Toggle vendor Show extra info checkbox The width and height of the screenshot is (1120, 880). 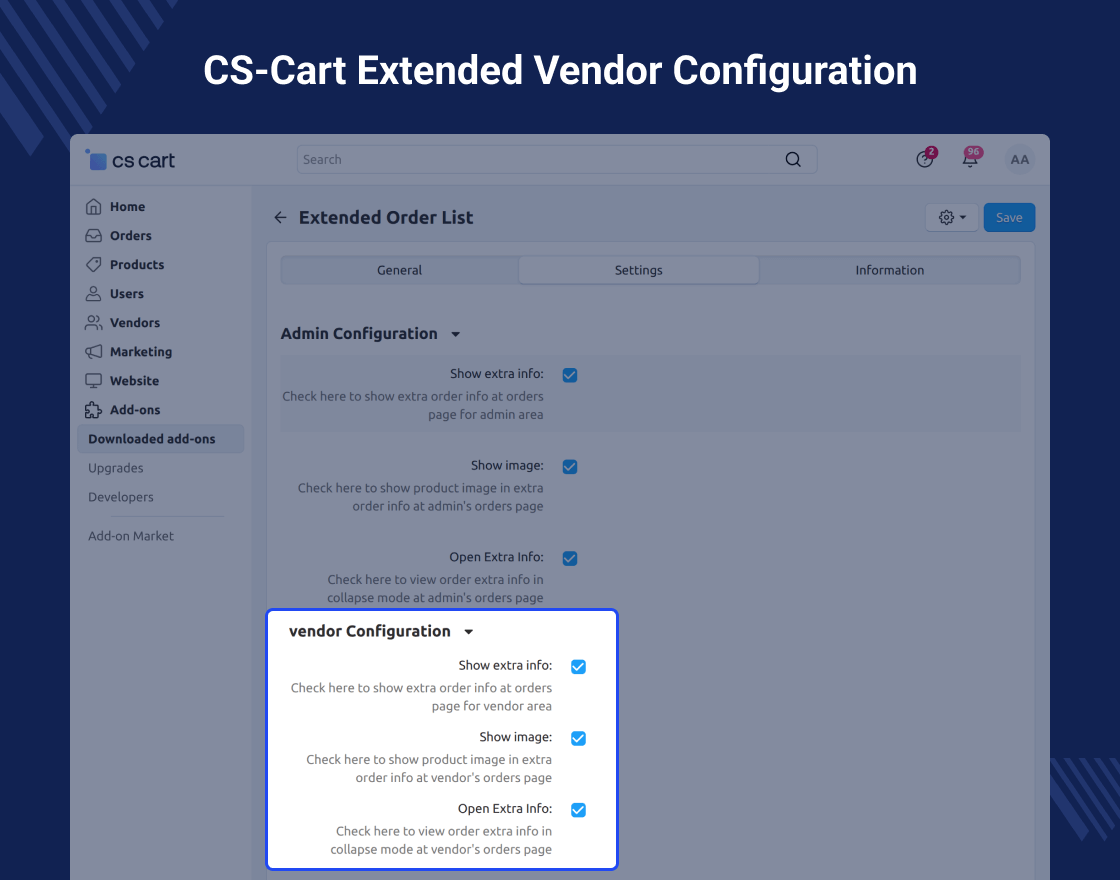click(579, 666)
